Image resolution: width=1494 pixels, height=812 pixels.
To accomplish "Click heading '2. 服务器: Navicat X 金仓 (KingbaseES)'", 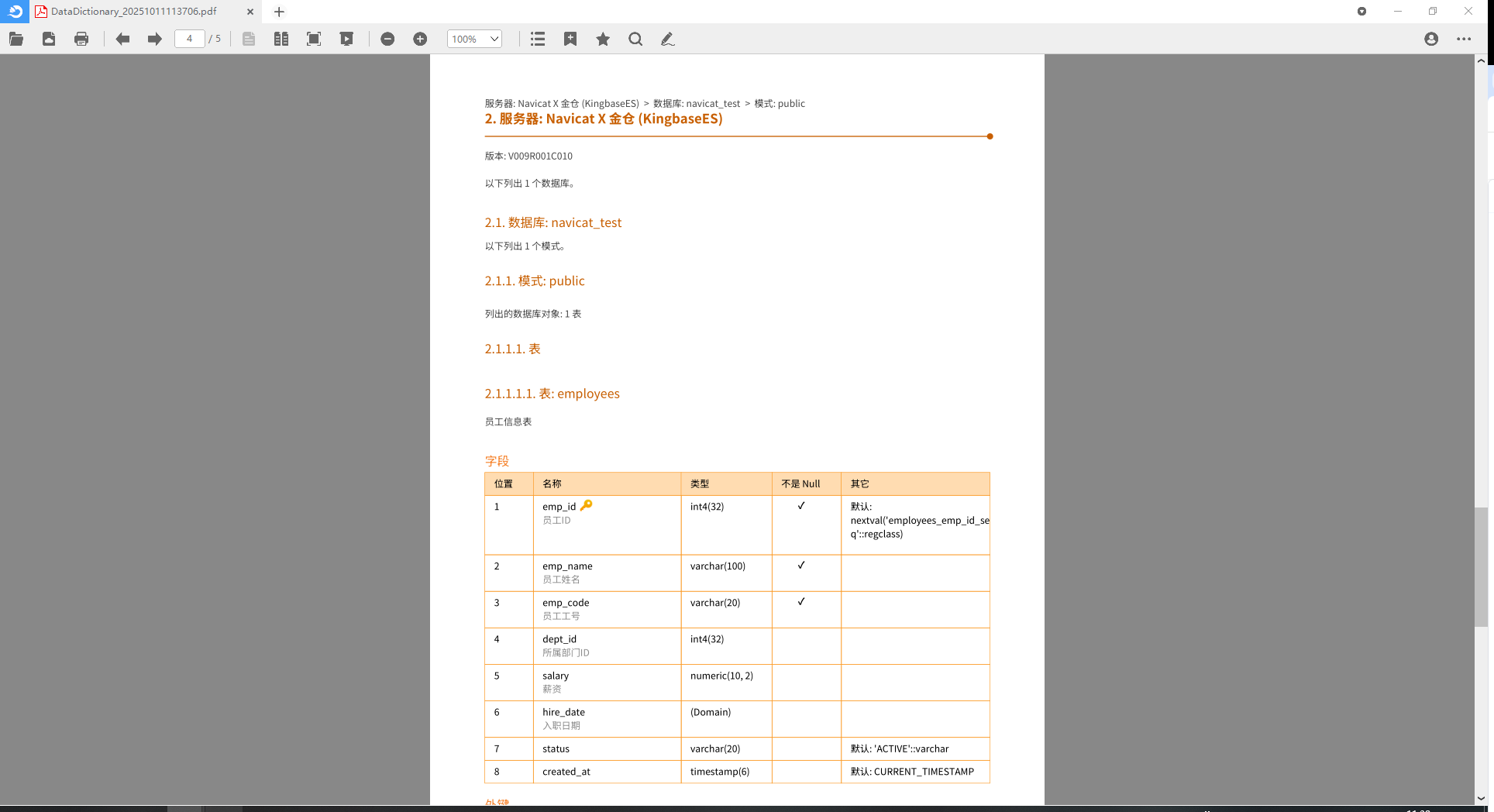I will (x=604, y=119).
